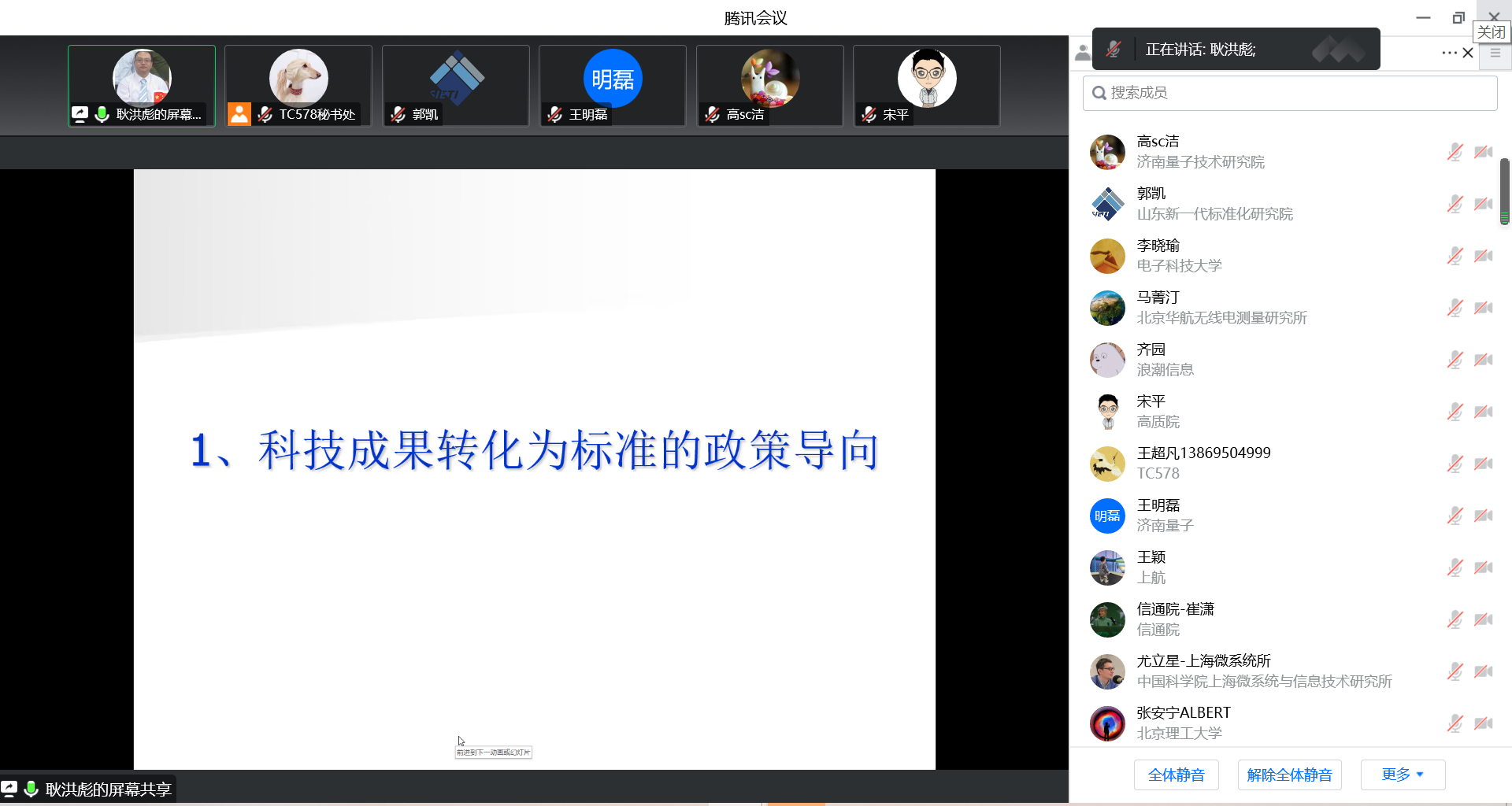Click green microphone icon on 耿洪彪 tile

pyautogui.click(x=102, y=114)
